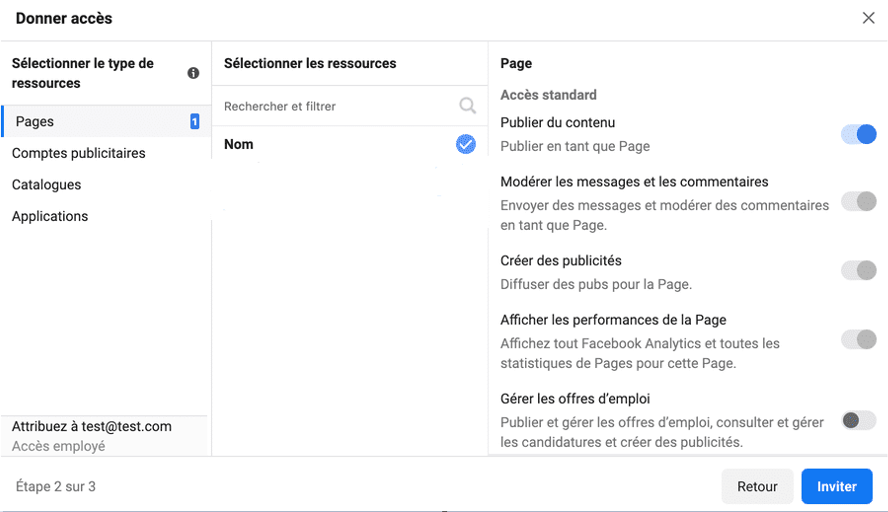Close the Donner accès dialog
Viewport: 888px width, 512px height.
point(868,18)
